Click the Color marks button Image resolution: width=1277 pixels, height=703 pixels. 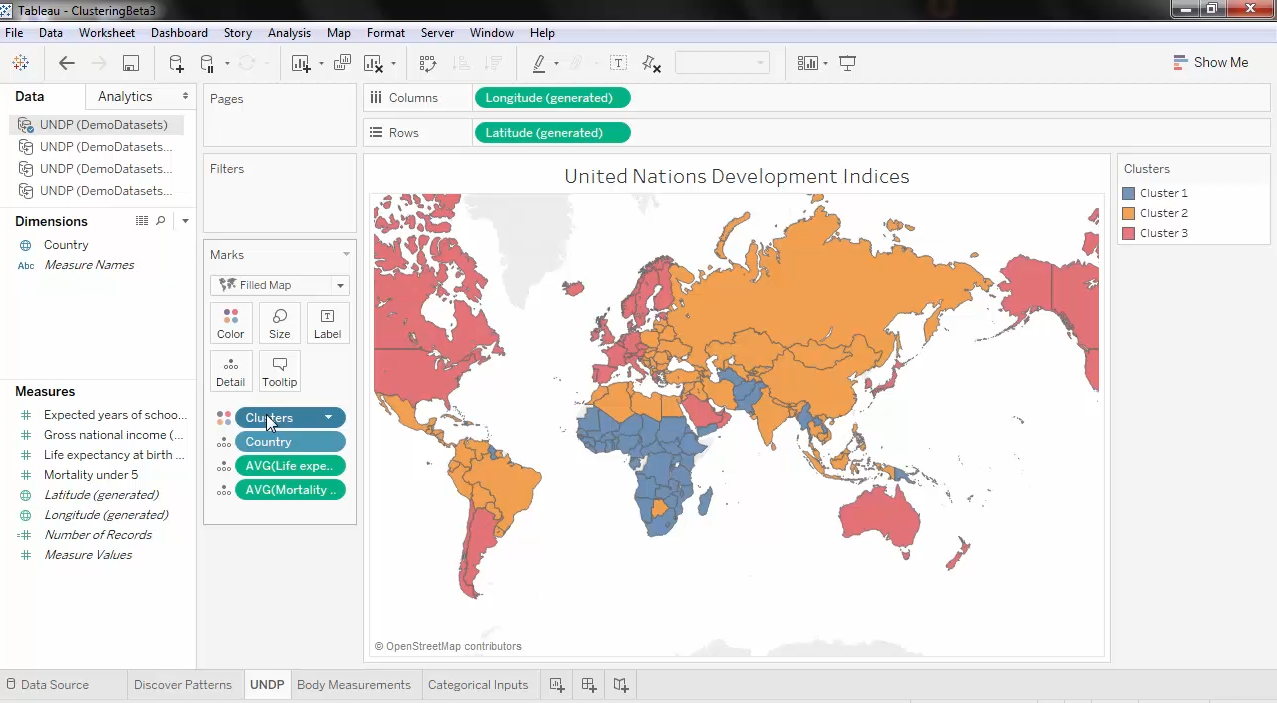(231, 323)
